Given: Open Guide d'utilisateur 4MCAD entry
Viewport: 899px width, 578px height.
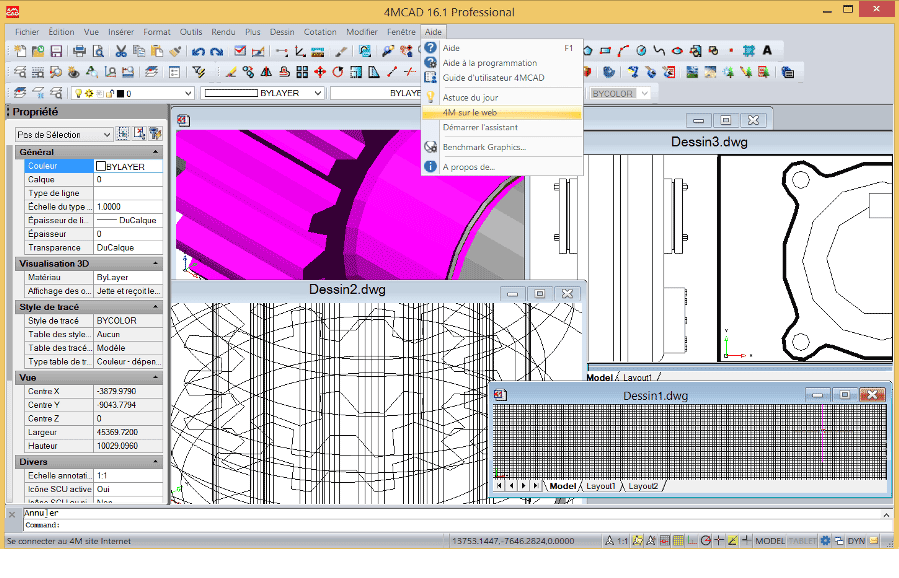Looking at the screenshot, I should [x=502, y=77].
